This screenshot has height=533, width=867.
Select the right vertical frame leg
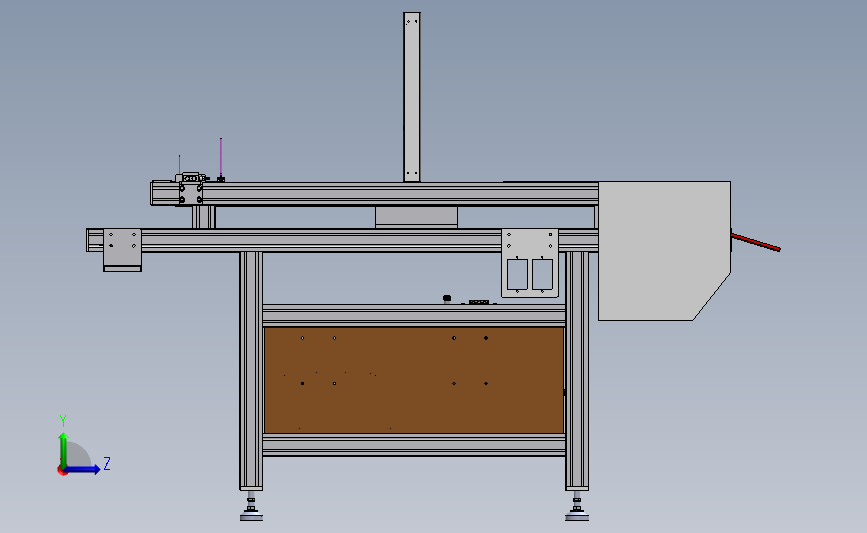[577, 370]
